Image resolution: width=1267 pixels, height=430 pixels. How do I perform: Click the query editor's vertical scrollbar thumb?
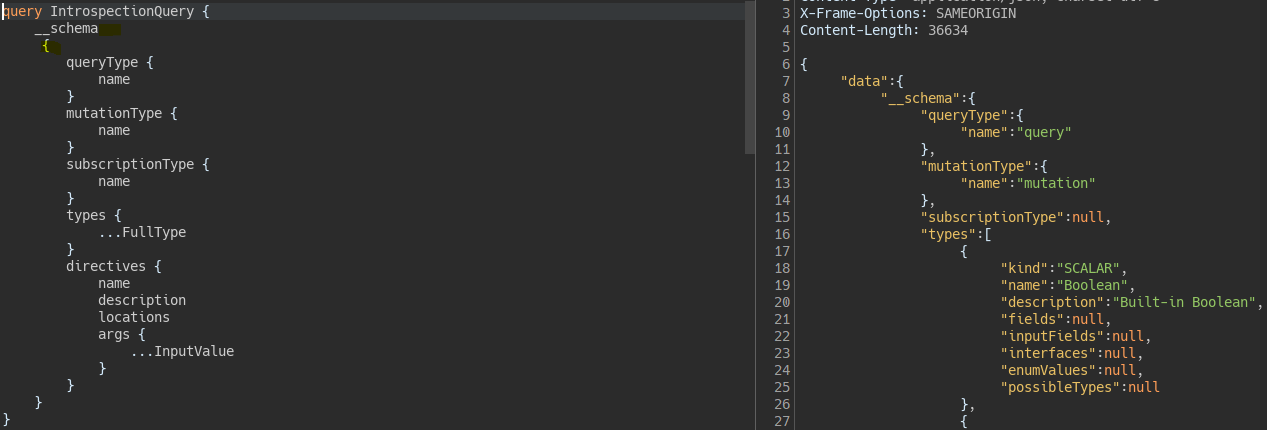[x=750, y=77]
